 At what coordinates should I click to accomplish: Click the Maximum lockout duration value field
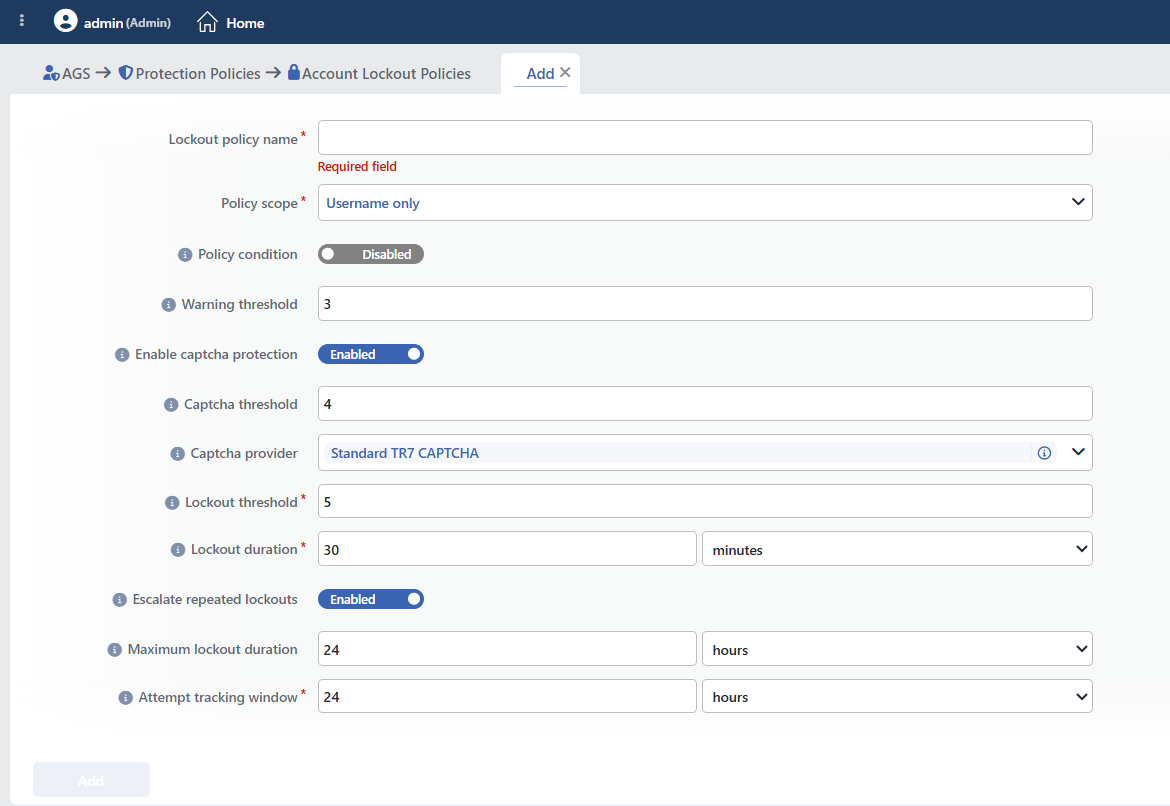pos(507,649)
